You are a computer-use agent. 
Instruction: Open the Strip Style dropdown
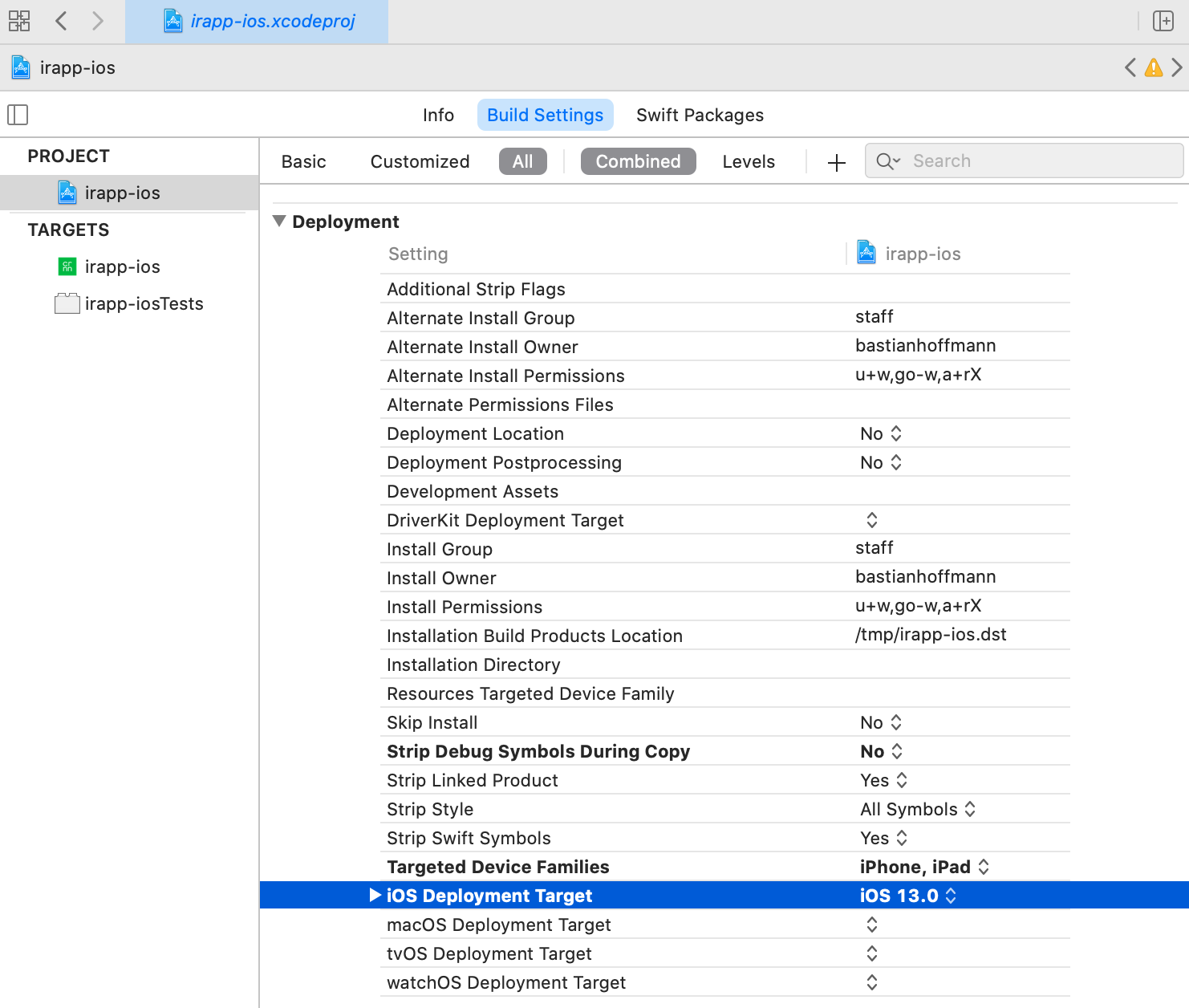tap(971, 809)
